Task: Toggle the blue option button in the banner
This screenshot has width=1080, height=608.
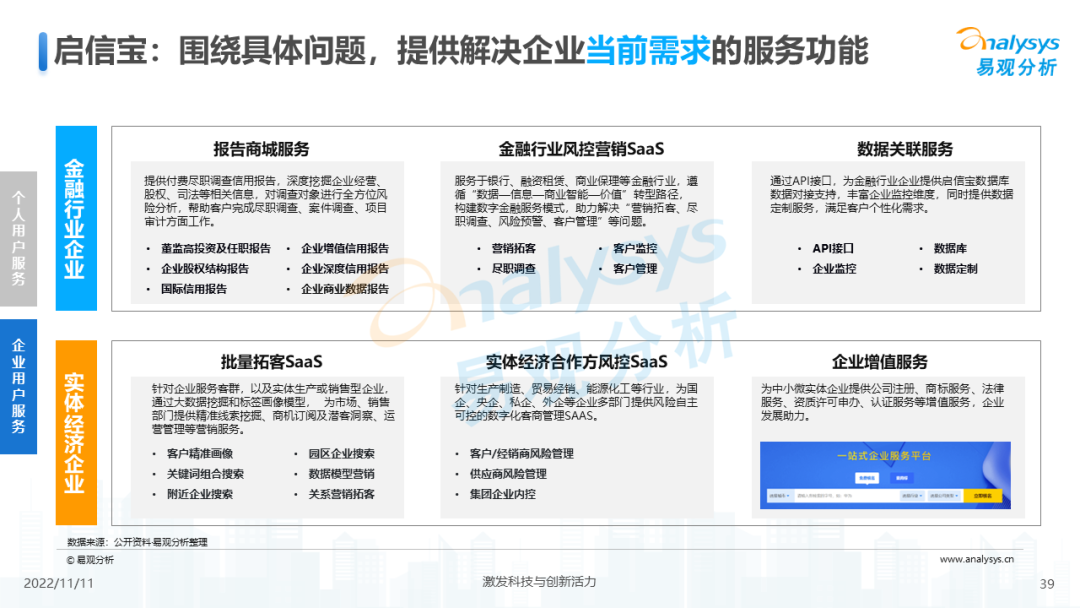Action: tap(901, 477)
